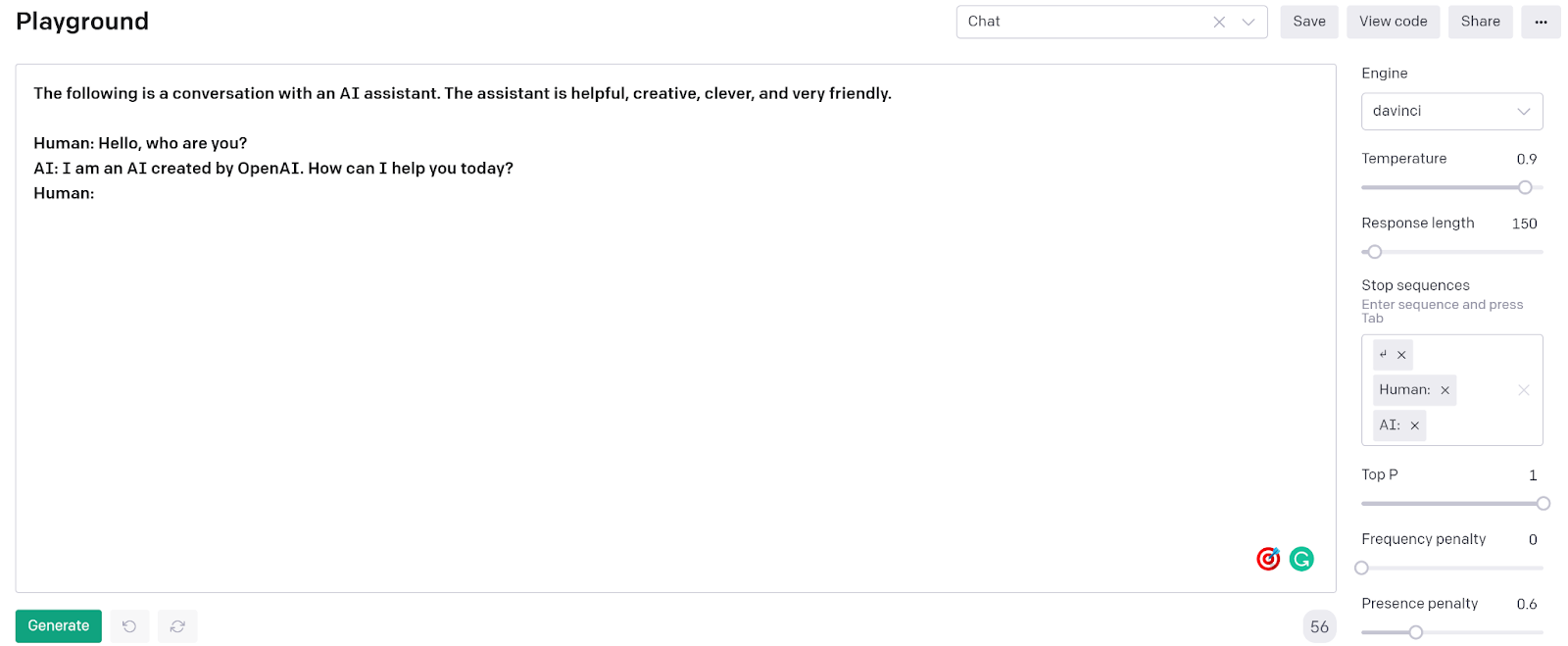Clear the Chat preset selection
Image resolution: width=1568 pixels, height=646 pixels.
(1218, 21)
